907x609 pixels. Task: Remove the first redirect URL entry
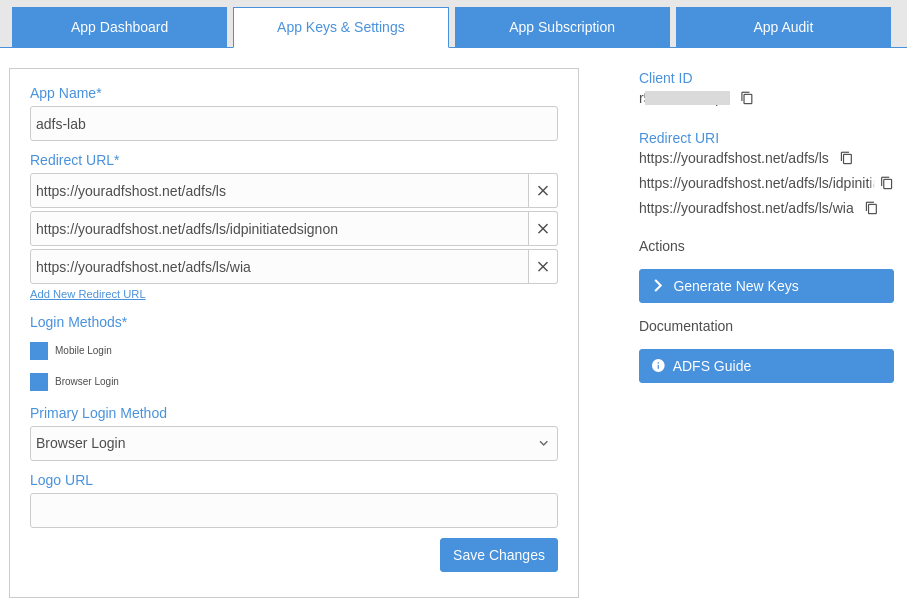coord(542,190)
